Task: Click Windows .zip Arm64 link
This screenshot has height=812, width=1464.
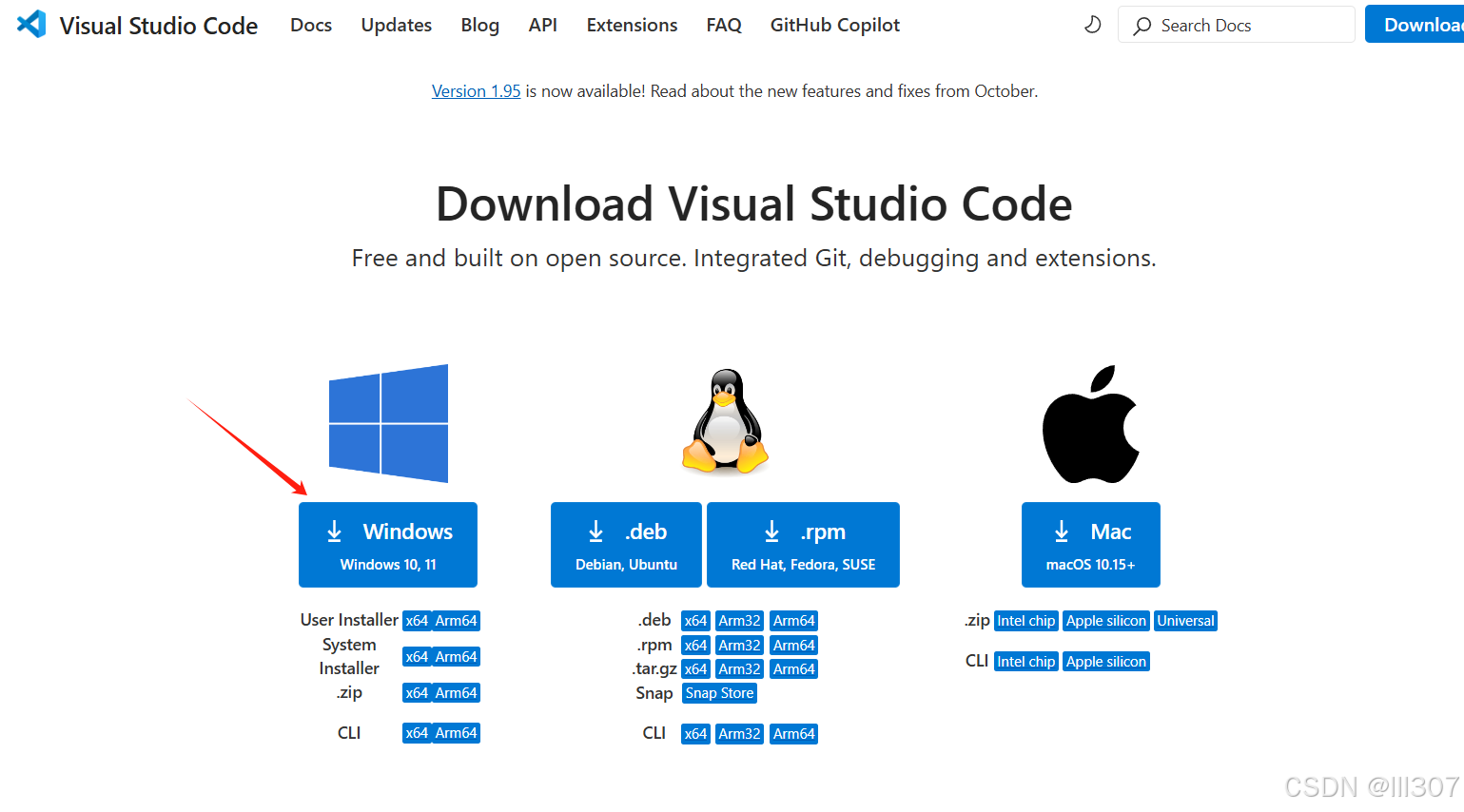Action: tap(457, 693)
